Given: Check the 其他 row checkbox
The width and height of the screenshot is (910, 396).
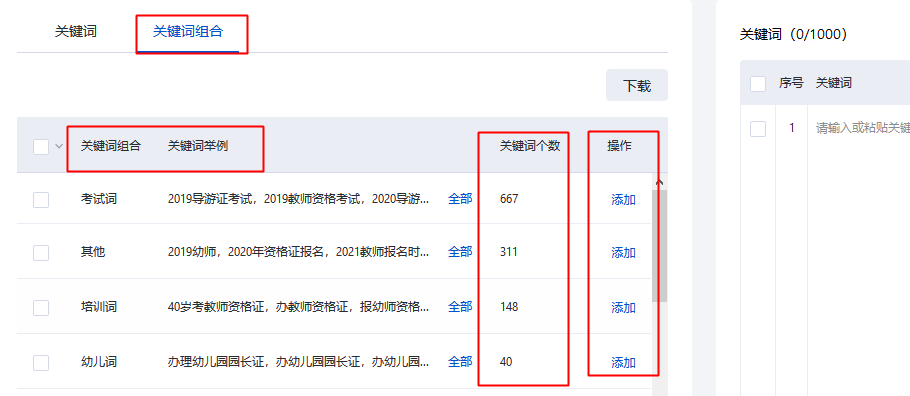Looking at the screenshot, I should [x=41, y=253].
